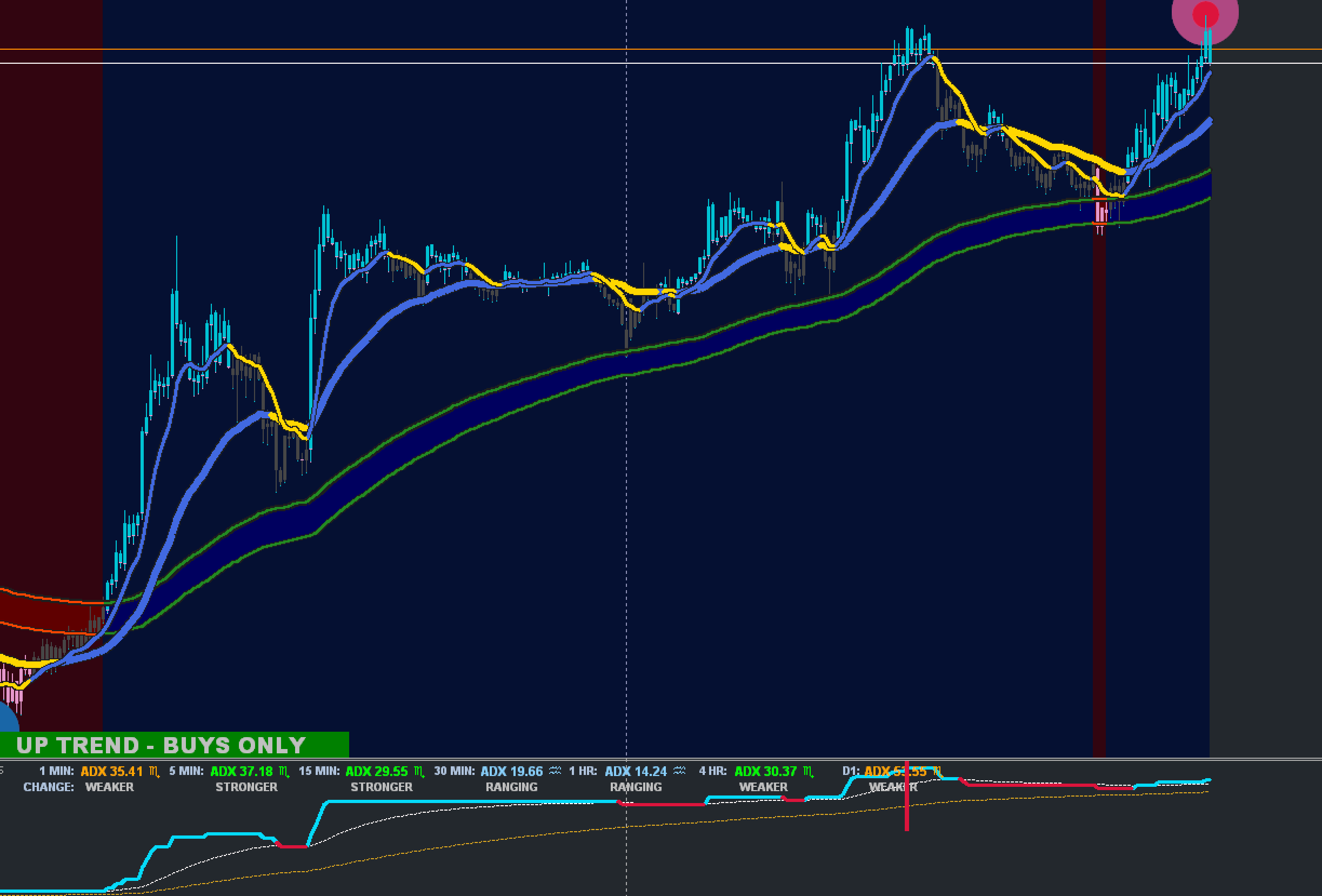The width and height of the screenshot is (1322, 896).
Task: Click the trend arrow icon after ADX 29.55
Action: point(419,772)
